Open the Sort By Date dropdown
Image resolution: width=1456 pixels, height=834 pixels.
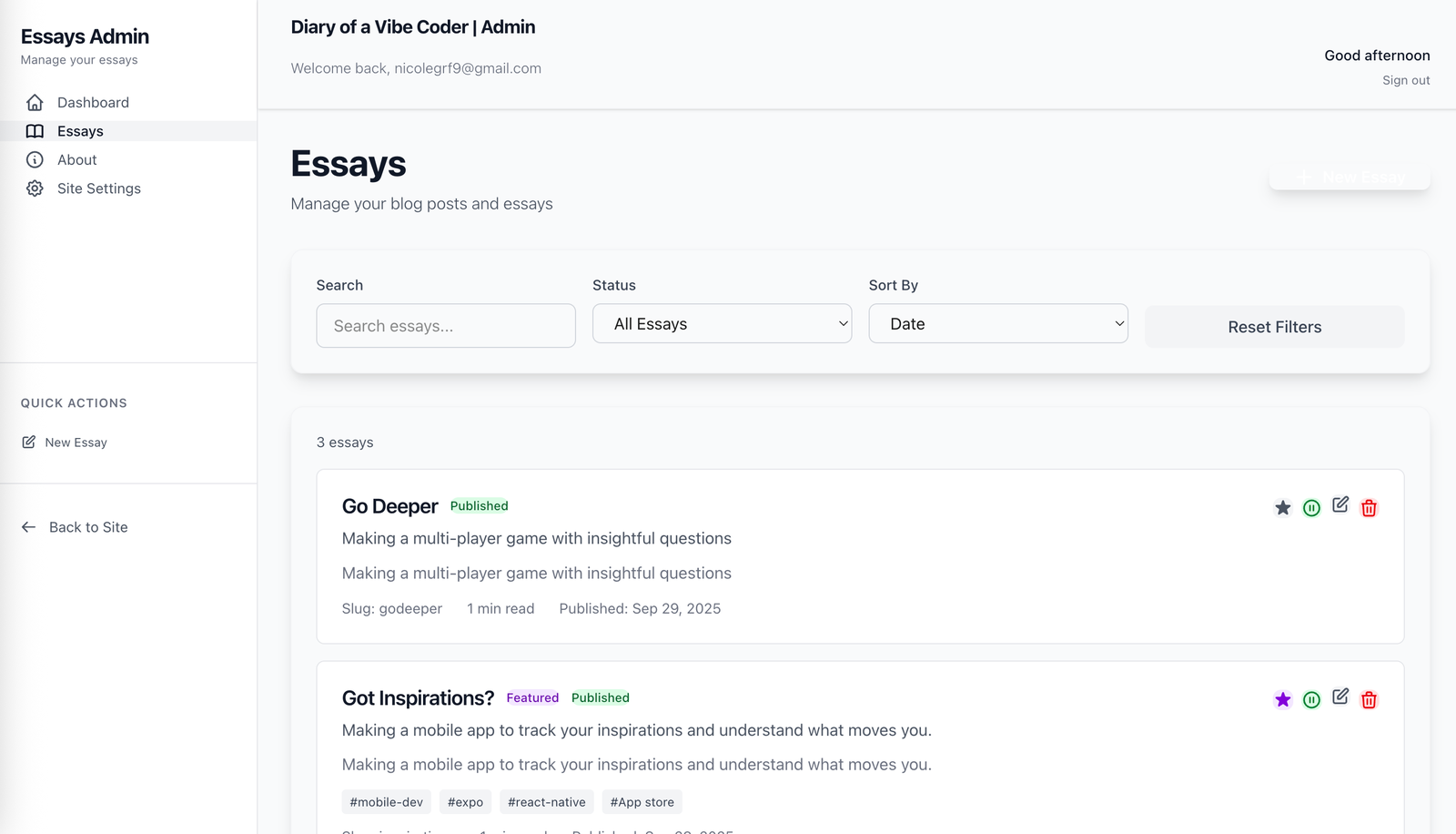998,324
